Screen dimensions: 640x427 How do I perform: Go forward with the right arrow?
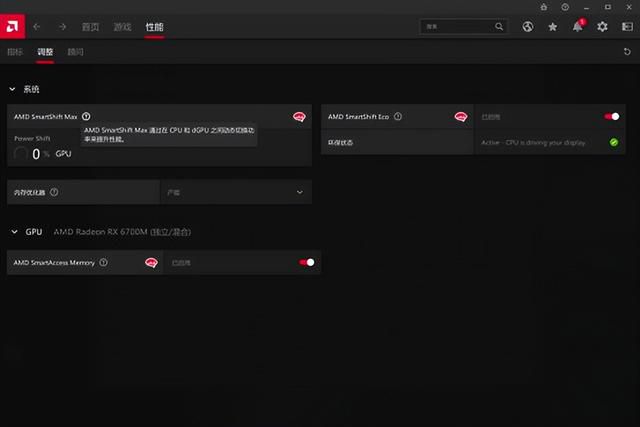[x=62, y=27]
